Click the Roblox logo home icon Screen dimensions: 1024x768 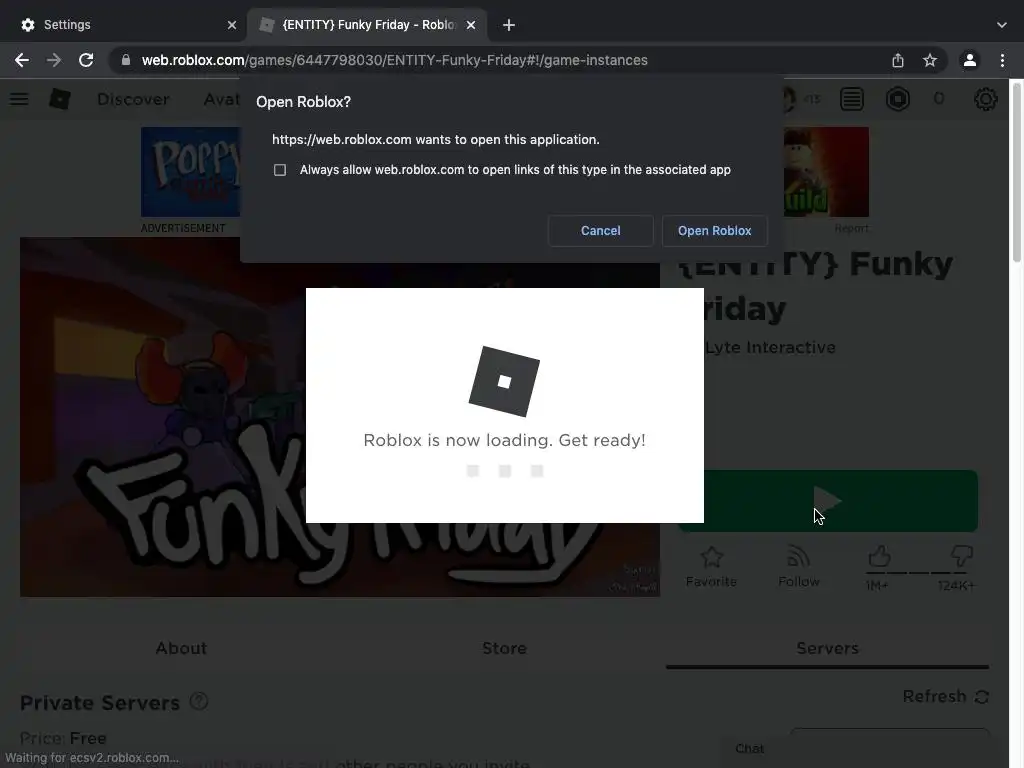[x=59, y=99]
